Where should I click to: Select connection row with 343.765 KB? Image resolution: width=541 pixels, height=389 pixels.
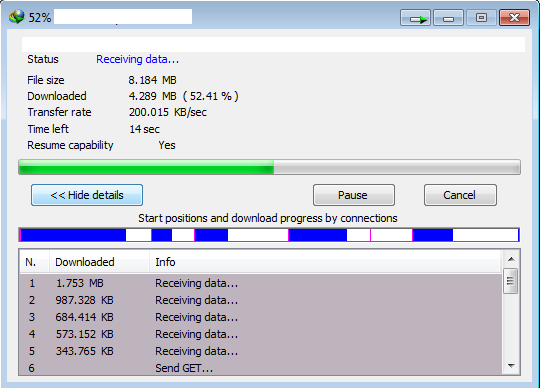260,351
